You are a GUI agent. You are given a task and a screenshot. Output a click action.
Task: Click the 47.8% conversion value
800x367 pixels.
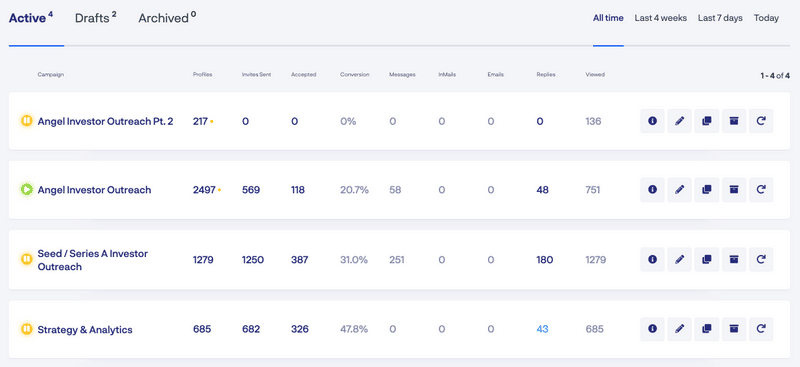click(354, 329)
